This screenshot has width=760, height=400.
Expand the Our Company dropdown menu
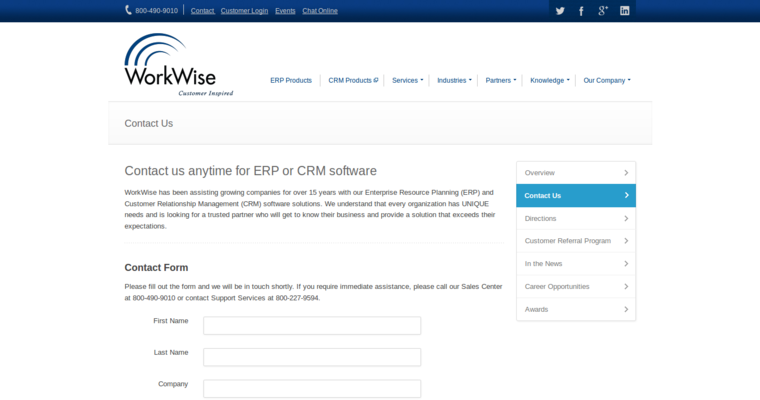(x=607, y=80)
